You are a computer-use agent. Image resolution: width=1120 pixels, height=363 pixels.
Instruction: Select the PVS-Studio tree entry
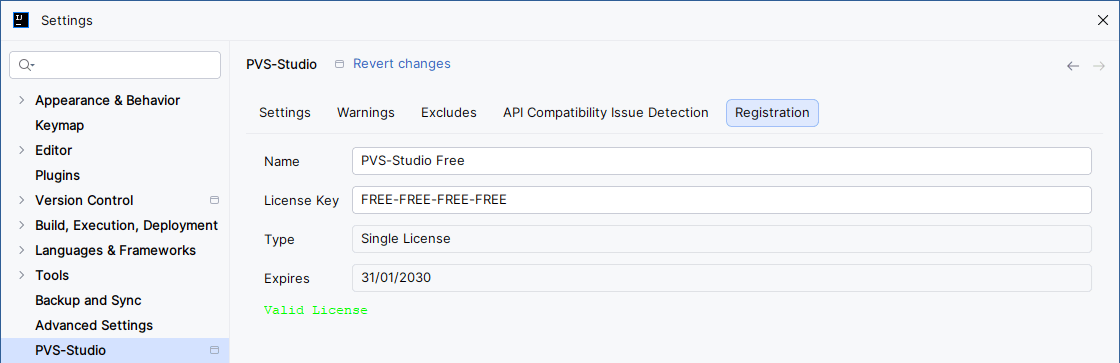(x=115, y=350)
